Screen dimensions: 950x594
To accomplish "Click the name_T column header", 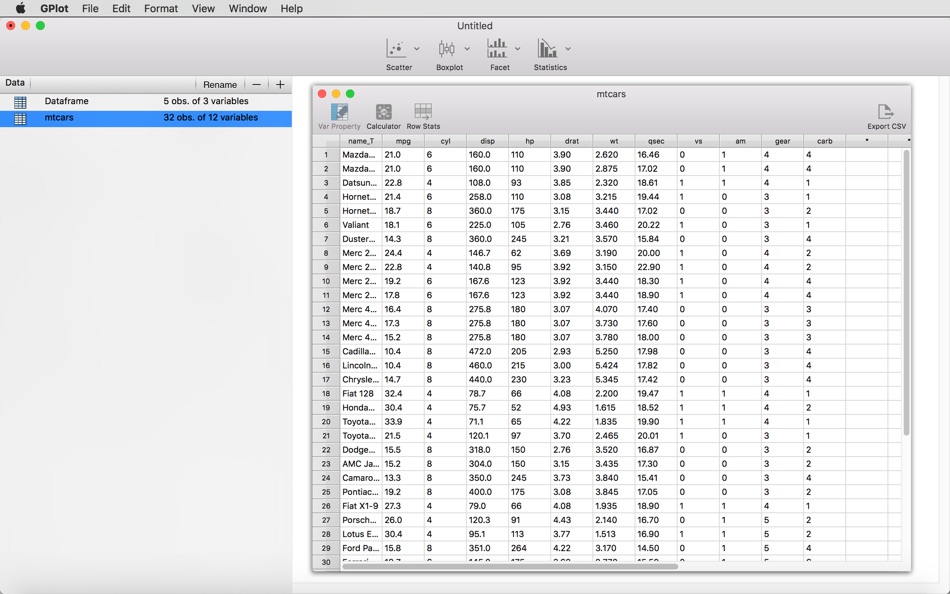I will pos(361,141).
